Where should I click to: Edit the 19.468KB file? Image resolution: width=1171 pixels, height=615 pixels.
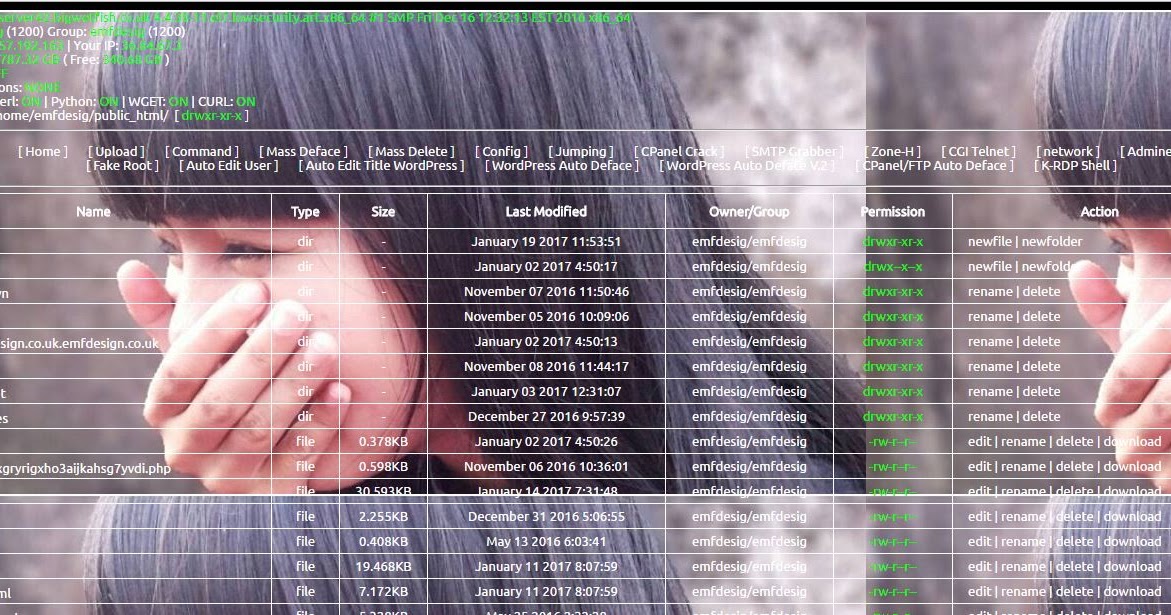979,566
